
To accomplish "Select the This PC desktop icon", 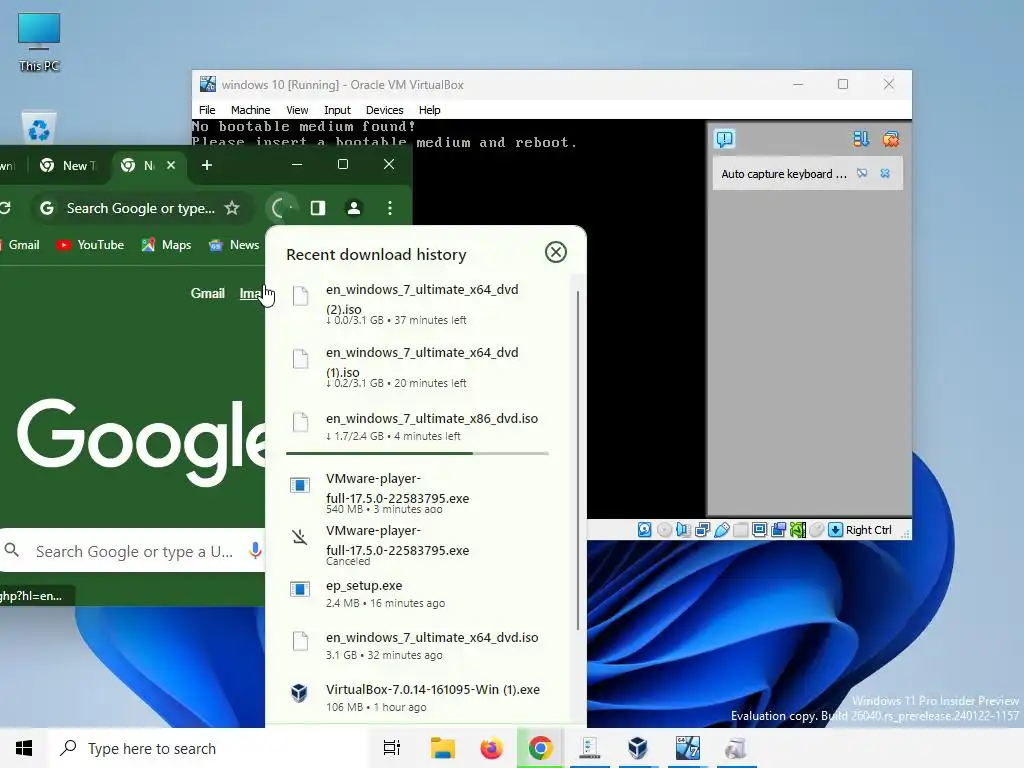I will [39, 42].
